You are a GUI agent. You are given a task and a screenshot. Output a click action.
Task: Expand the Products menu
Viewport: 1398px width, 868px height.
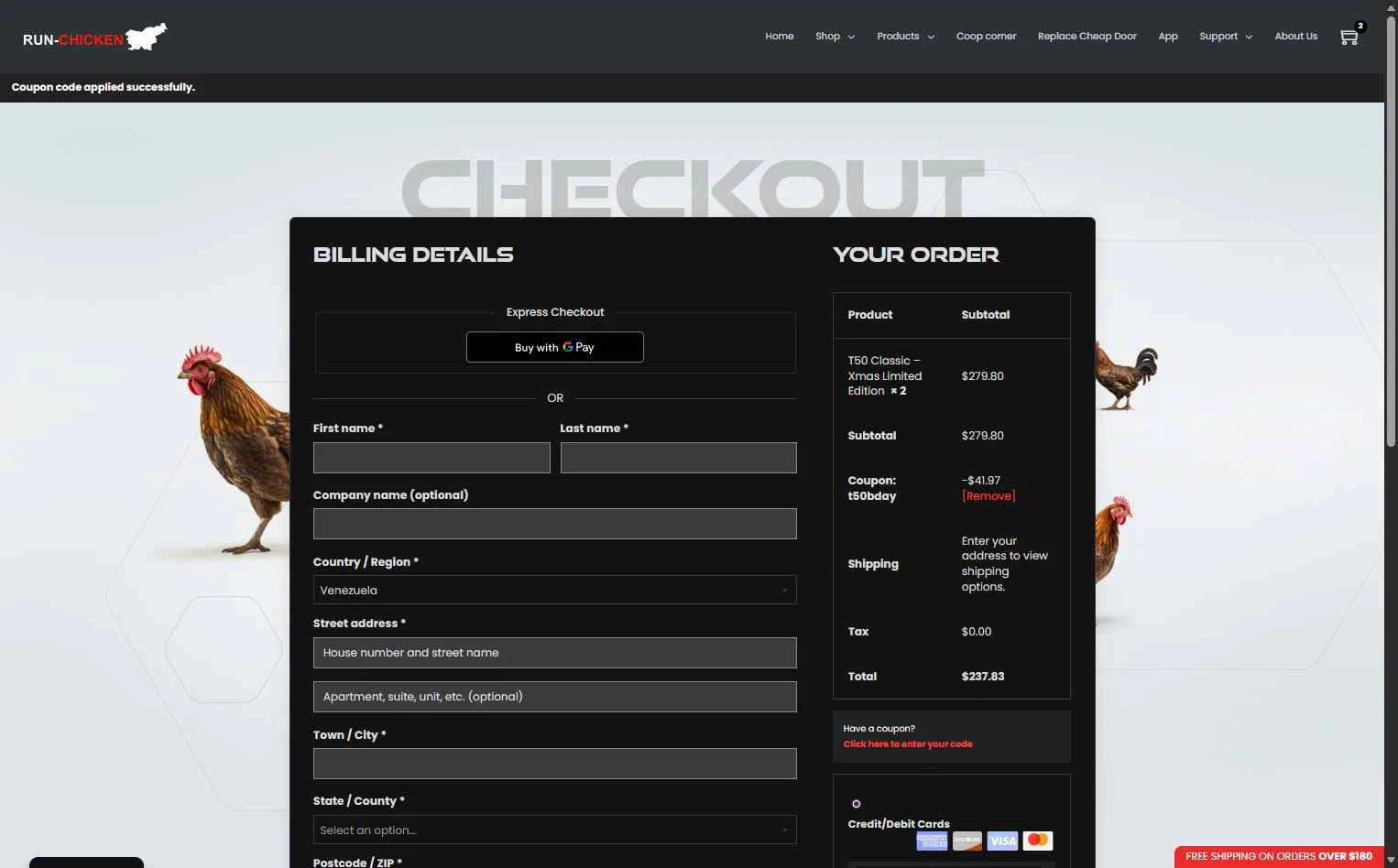coord(905,37)
